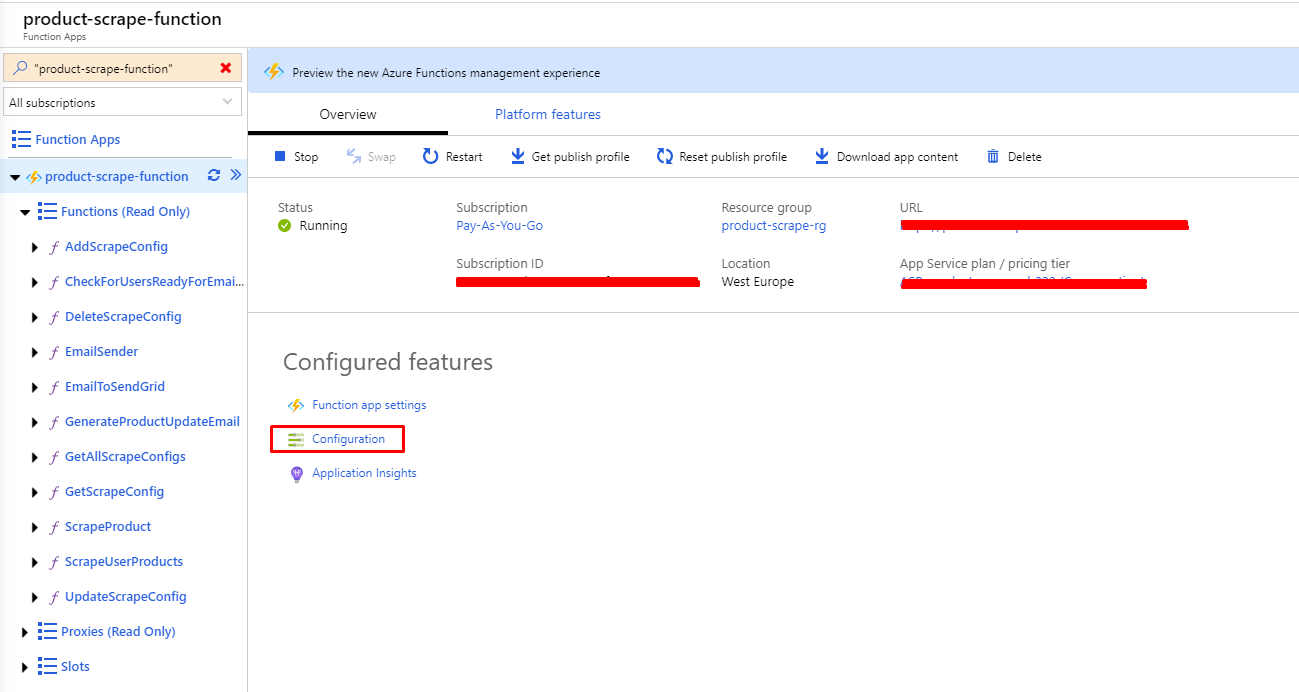The height and width of the screenshot is (692, 1299).
Task: Expand the EmailSender function
Action: [x=36, y=352]
